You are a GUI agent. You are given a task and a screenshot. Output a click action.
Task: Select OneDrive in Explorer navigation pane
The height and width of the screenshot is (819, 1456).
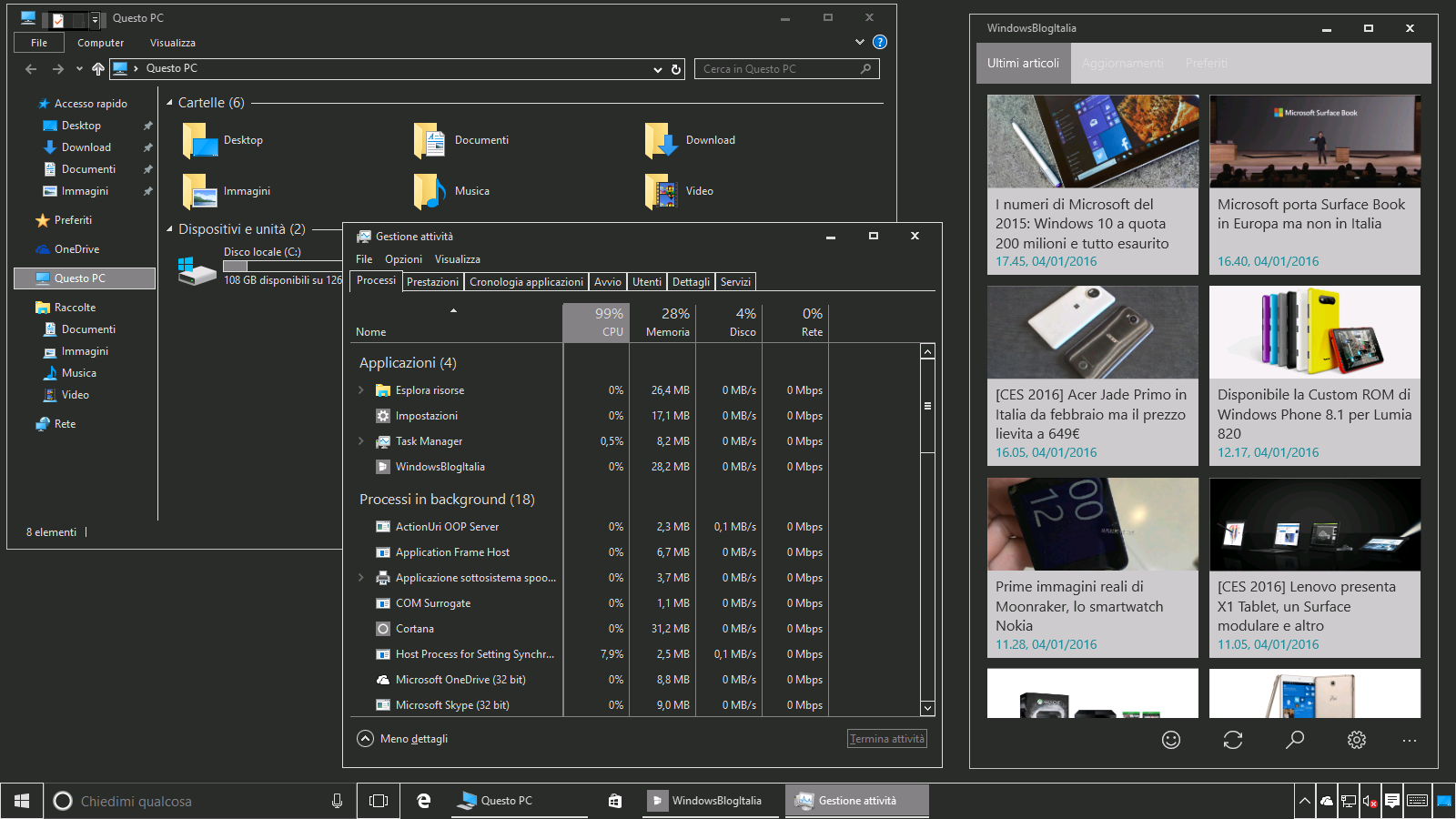pyautogui.click(x=76, y=249)
